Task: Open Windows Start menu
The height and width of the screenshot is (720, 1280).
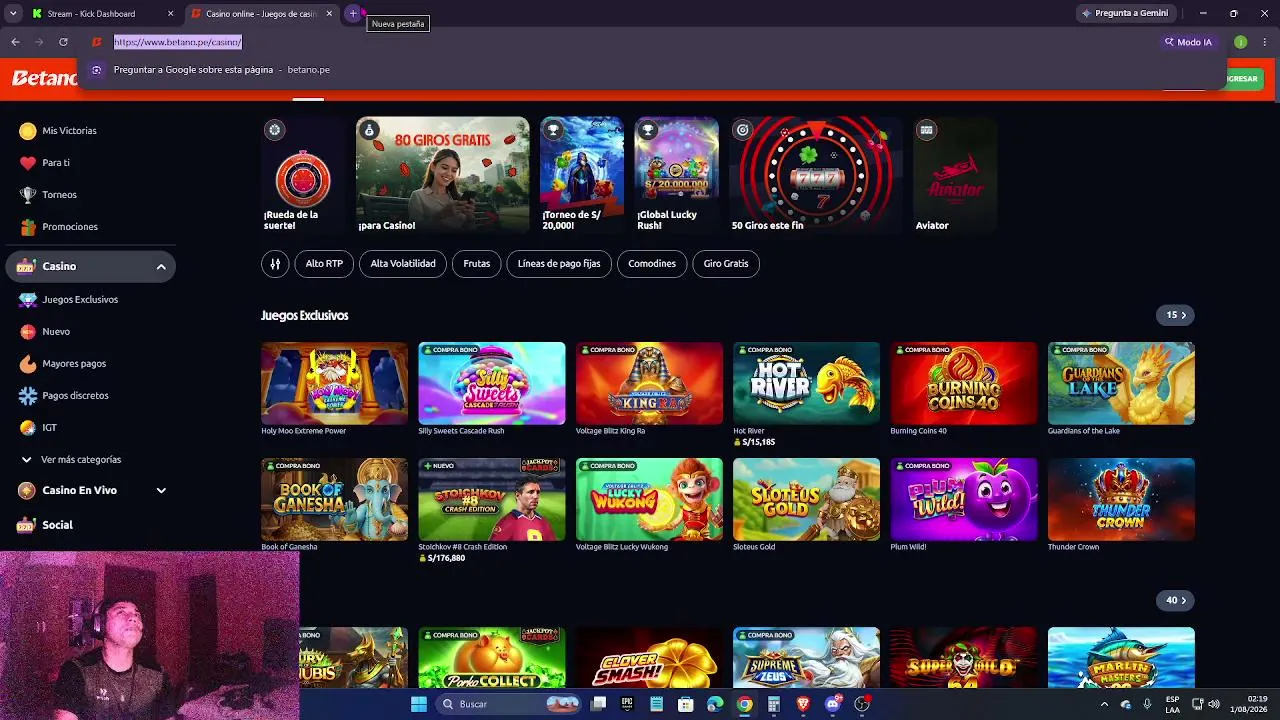Action: (x=419, y=704)
